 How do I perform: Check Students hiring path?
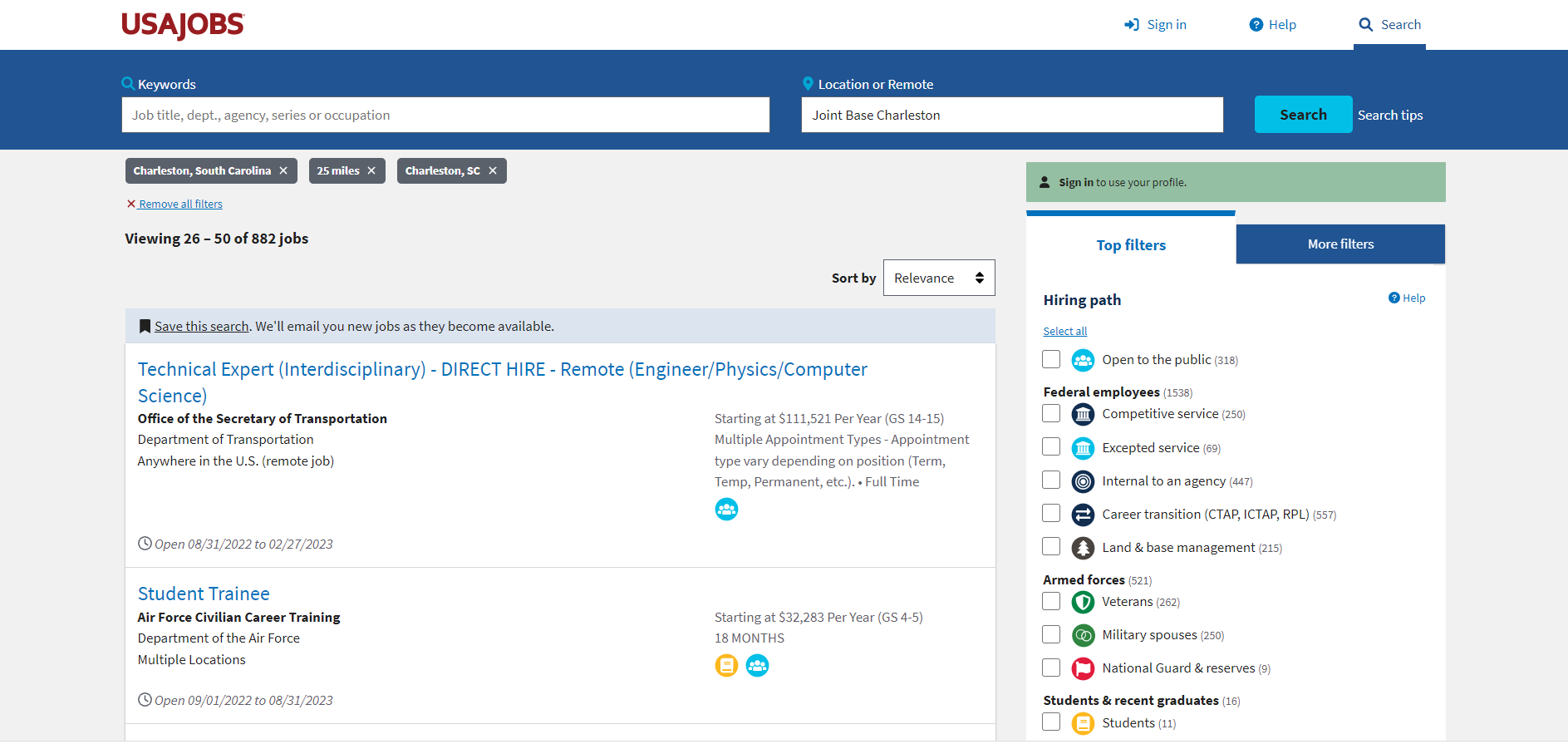point(1051,722)
